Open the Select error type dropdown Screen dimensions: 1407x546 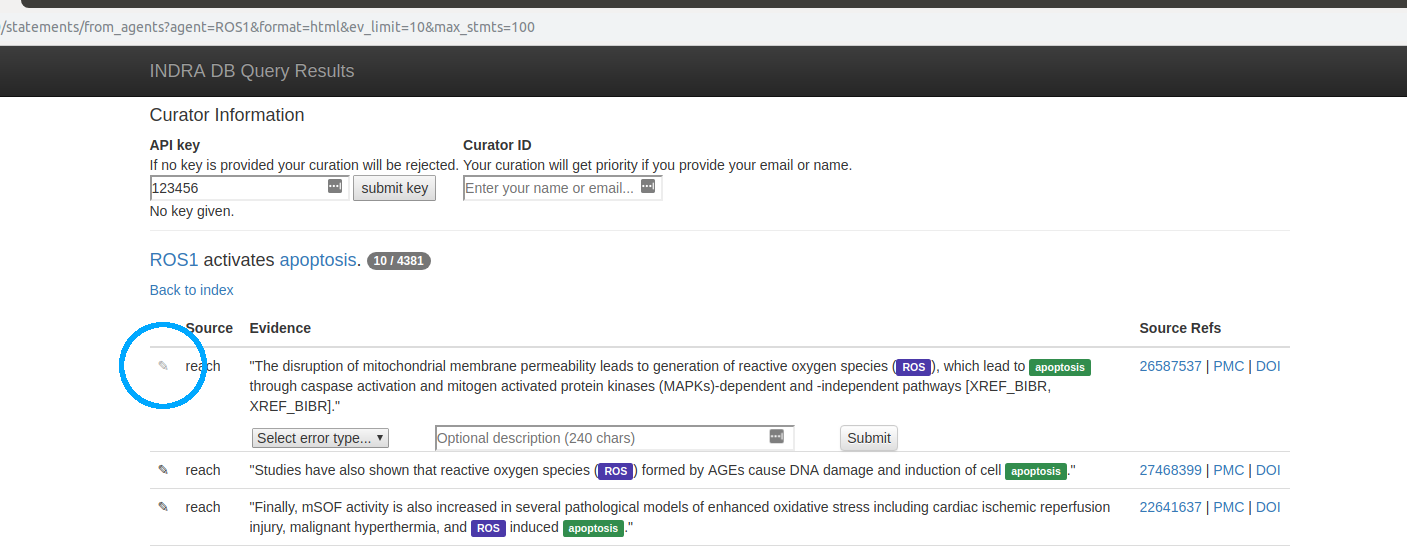point(320,438)
